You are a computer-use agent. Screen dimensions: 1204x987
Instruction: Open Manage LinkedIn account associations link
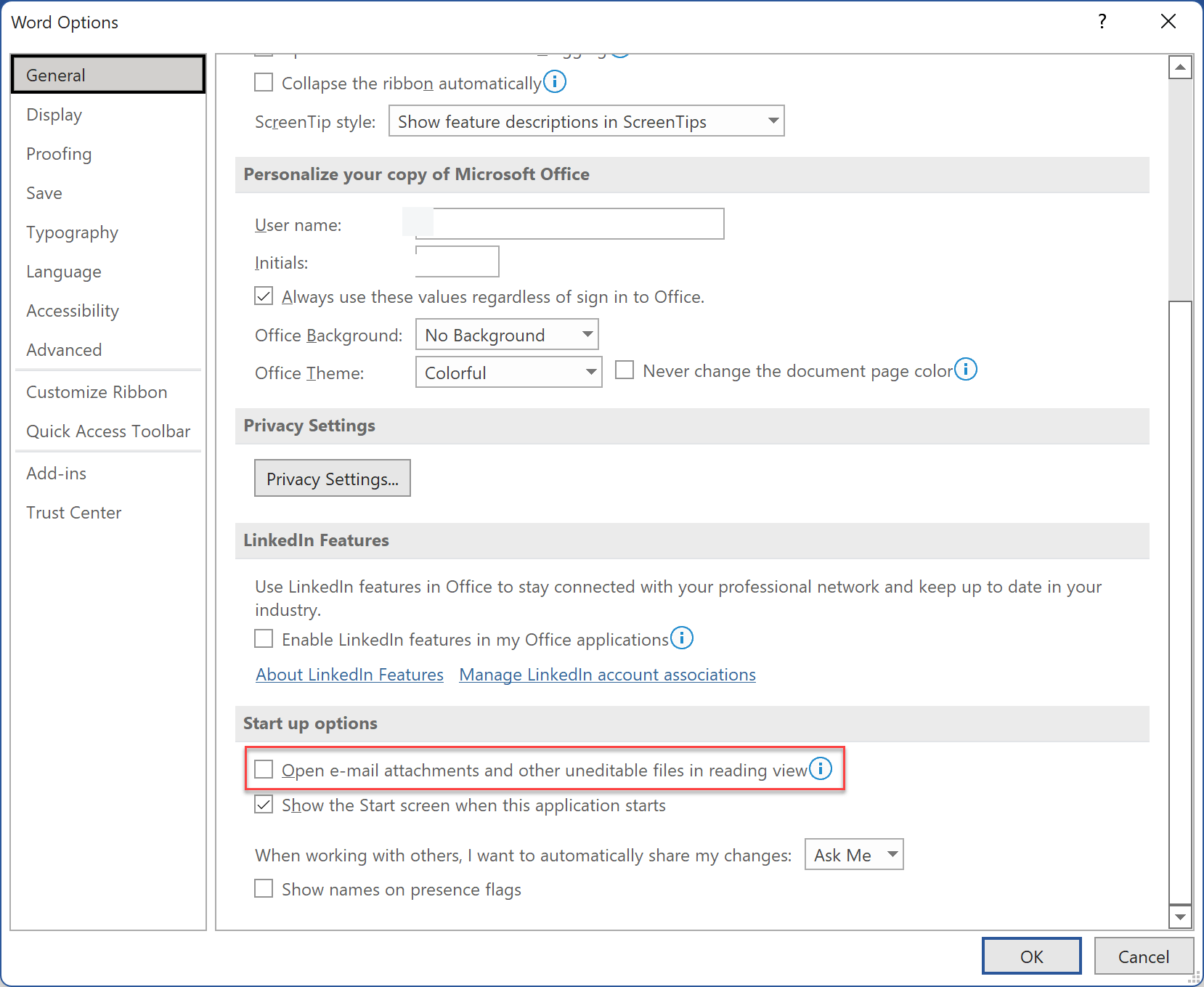pos(607,675)
